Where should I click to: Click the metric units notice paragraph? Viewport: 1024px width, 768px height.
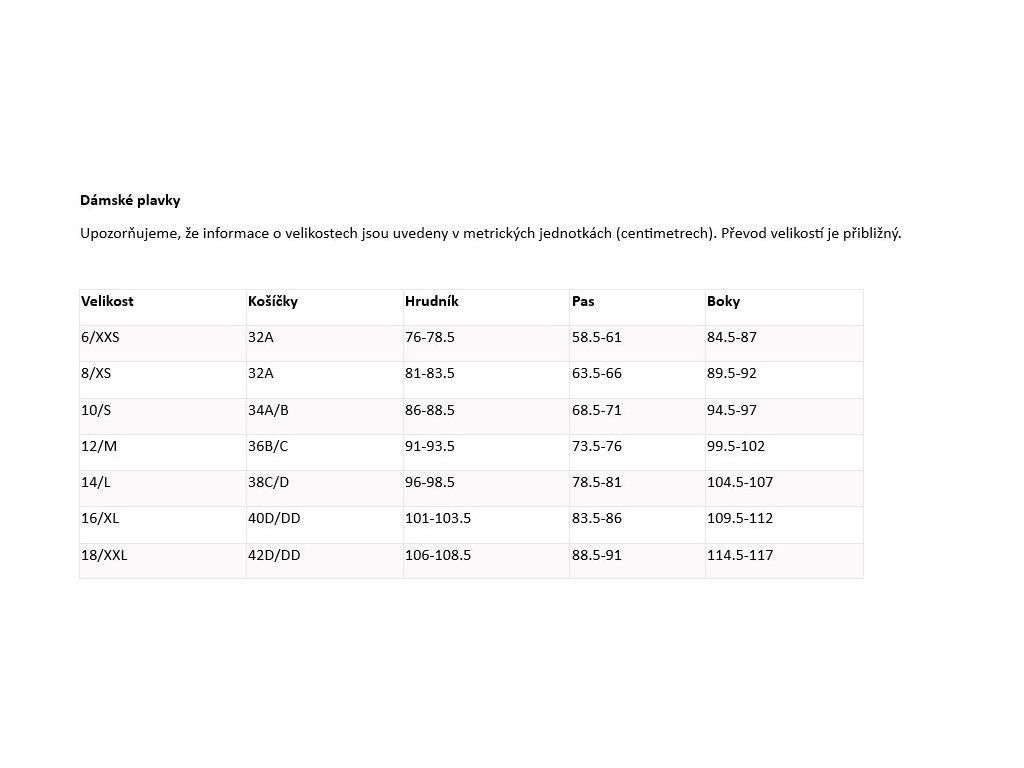click(x=490, y=234)
